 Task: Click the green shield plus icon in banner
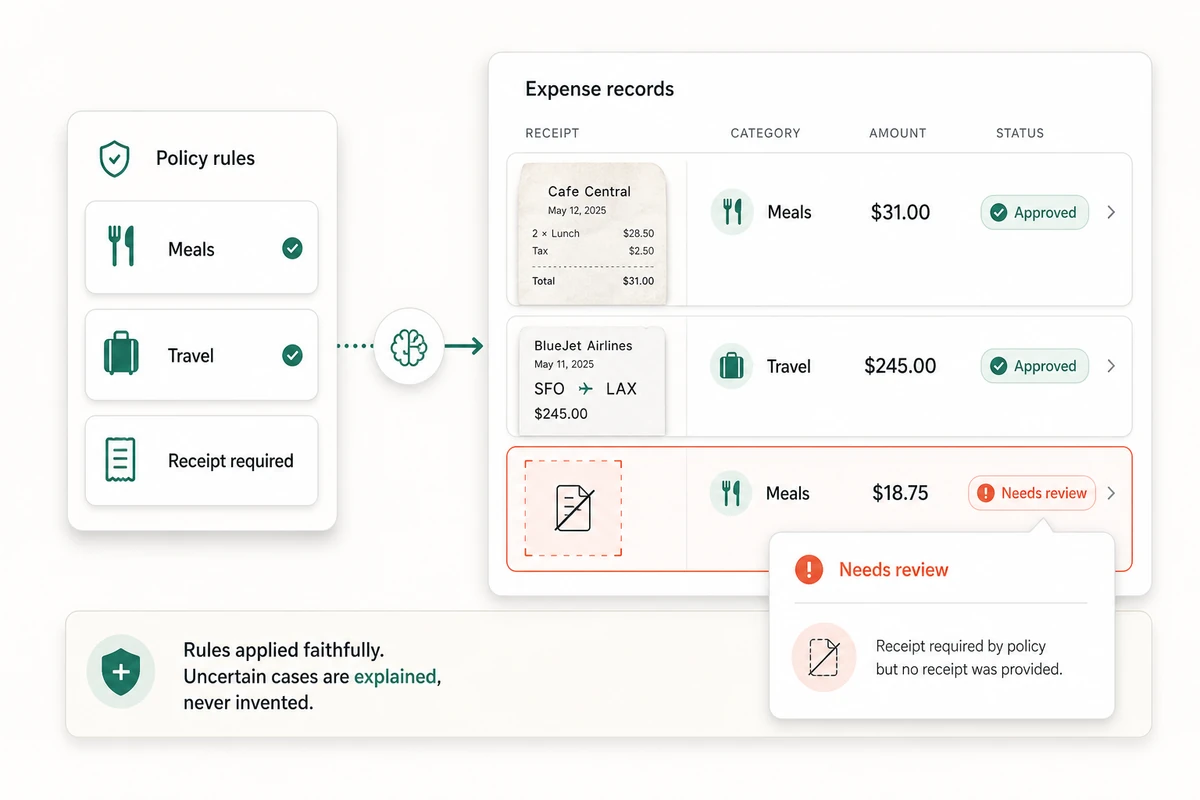click(x=121, y=674)
